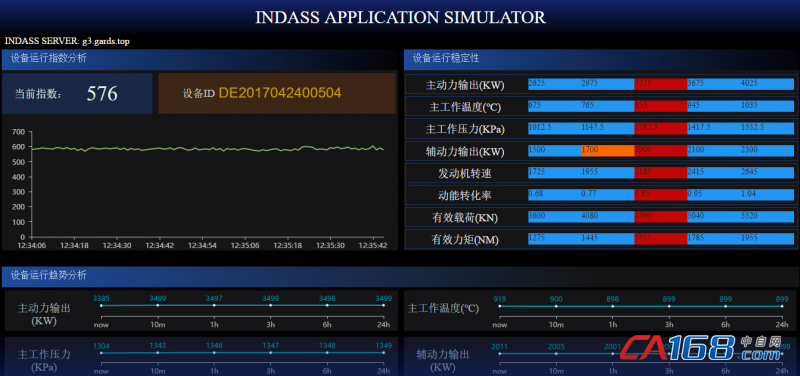Click the current index value 576
Viewport: 800px width, 376px height.
[x=102, y=94]
